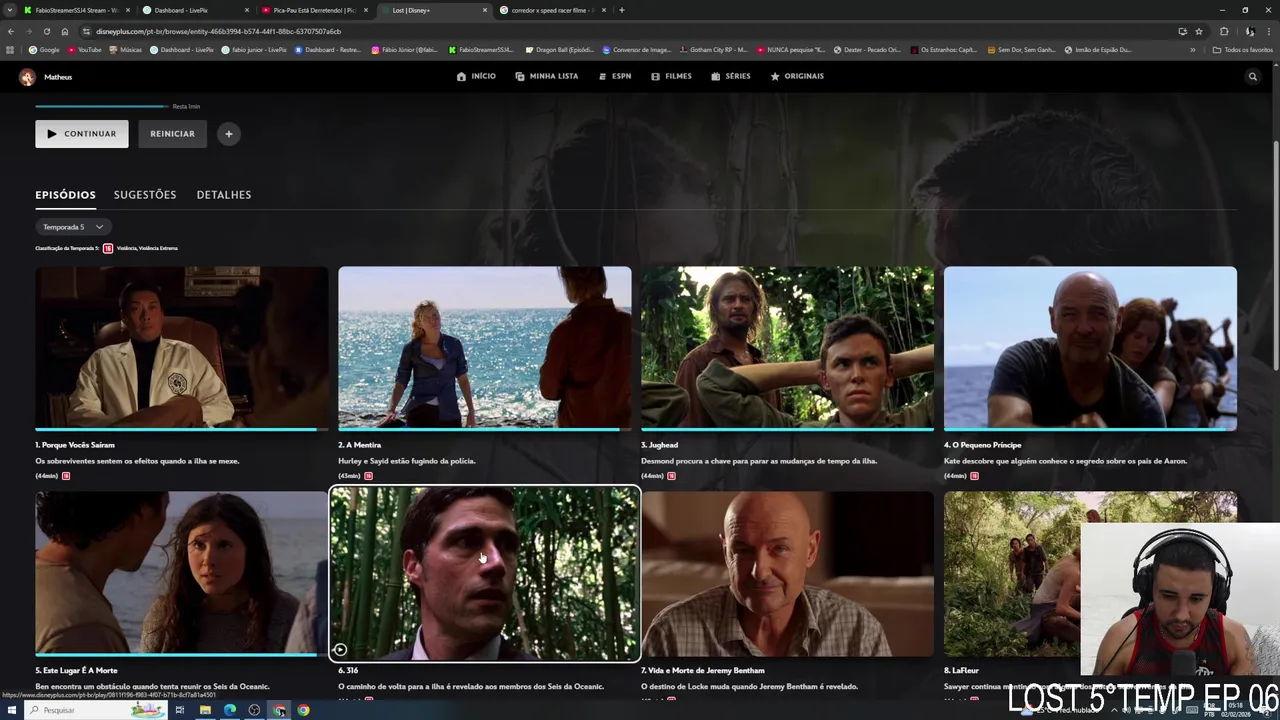Bookmark this page with the star icon
Screen dimensions: 1280x720
[1199, 31]
